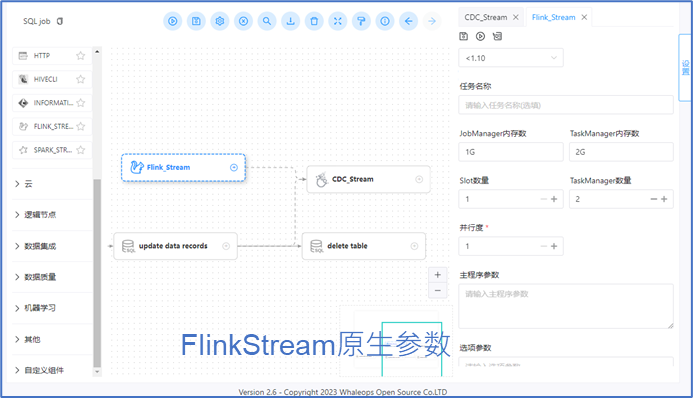Click the format painter icon in toolbar
Screen dimensions: 693x398
click(361, 21)
